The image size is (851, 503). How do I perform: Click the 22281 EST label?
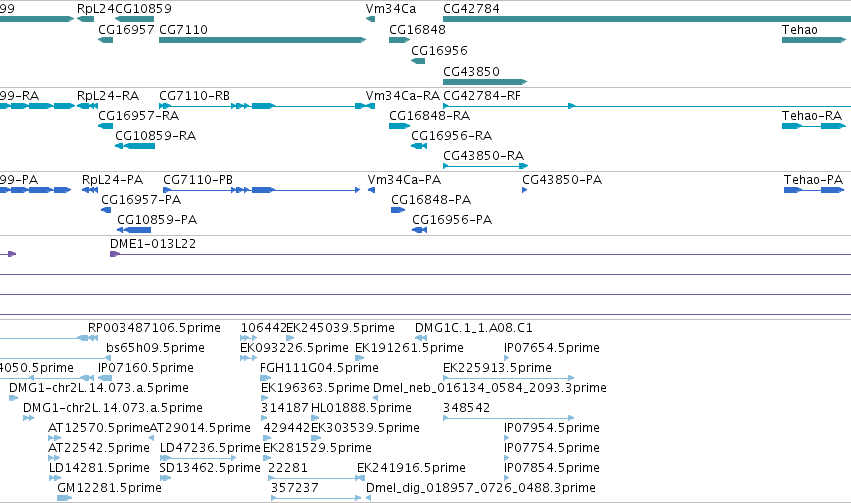[x=288, y=468]
